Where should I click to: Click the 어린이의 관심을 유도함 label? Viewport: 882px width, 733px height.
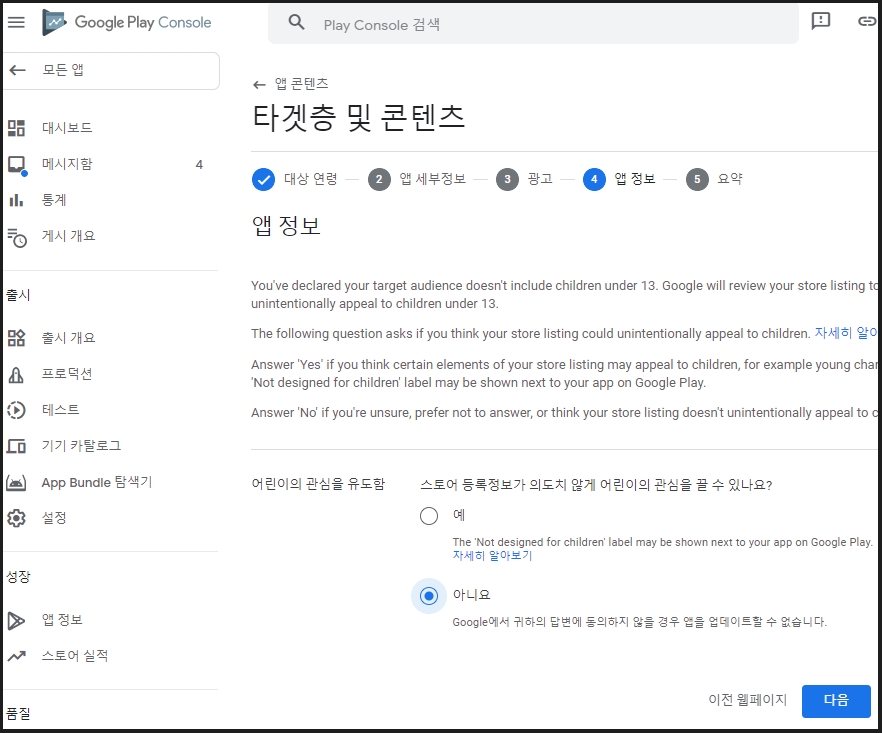[x=318, y=484]
